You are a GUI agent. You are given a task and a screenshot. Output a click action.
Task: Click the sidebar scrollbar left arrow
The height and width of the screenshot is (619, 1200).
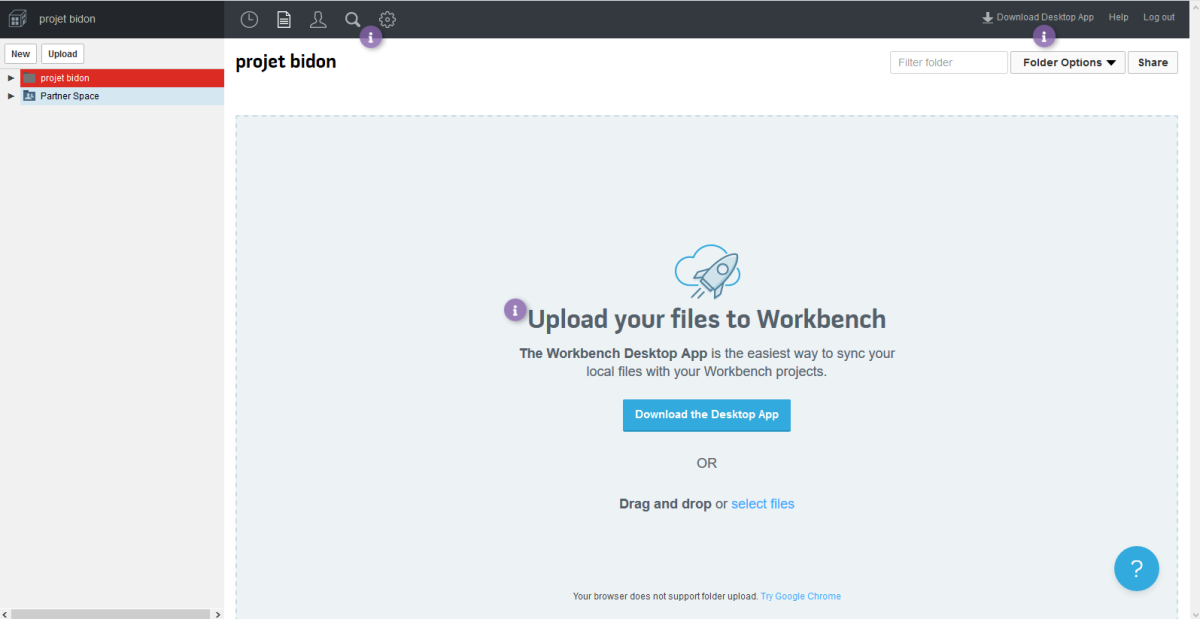pyautogui.click(x=6, y=613)
